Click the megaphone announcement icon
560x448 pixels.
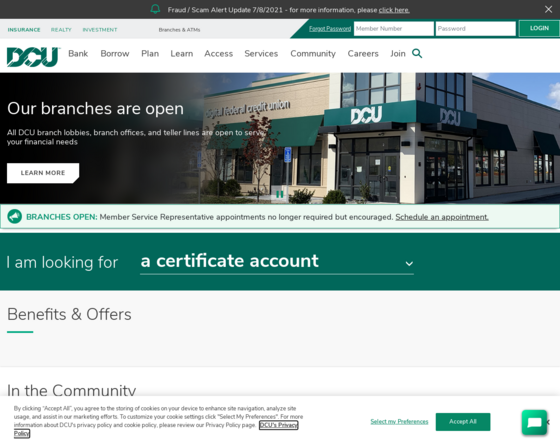tap(15, 216)
